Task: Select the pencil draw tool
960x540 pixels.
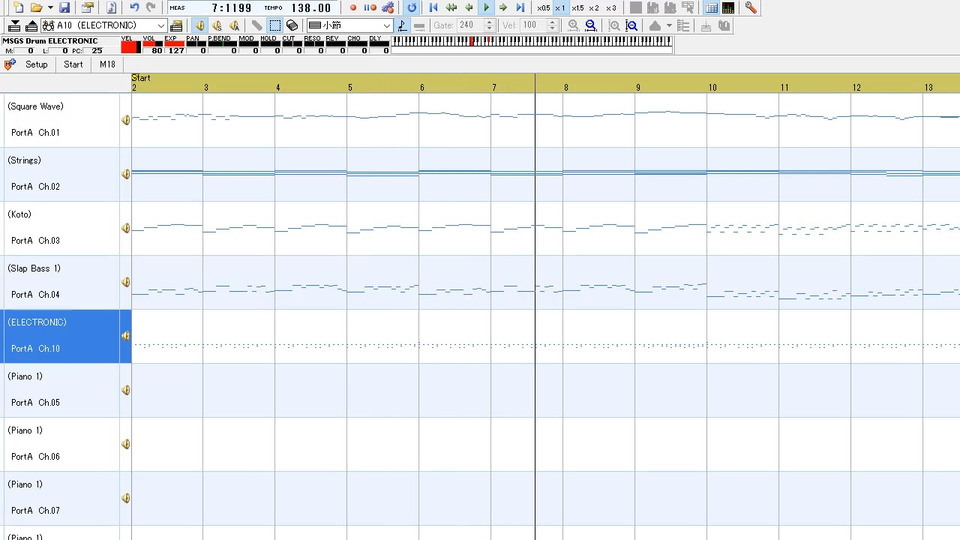Action: tap(257, 26)
